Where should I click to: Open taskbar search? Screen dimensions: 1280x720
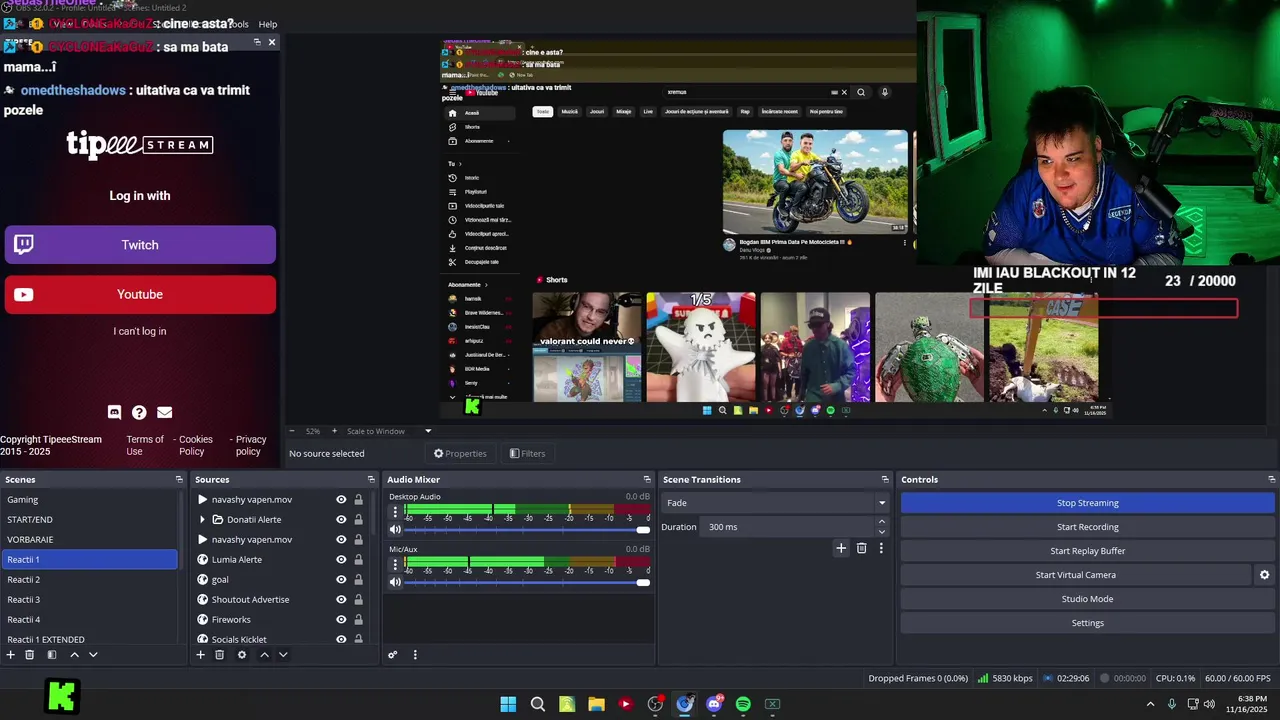click(537, 704)
